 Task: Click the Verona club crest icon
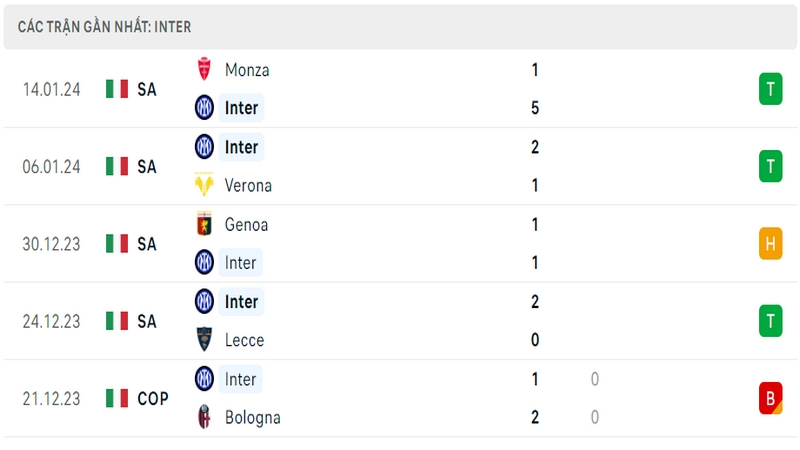coord(204,185)
